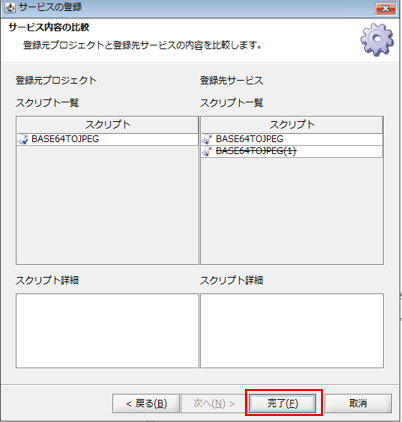Select the struck-through BASE64TOJPEG(1) row

292,151
